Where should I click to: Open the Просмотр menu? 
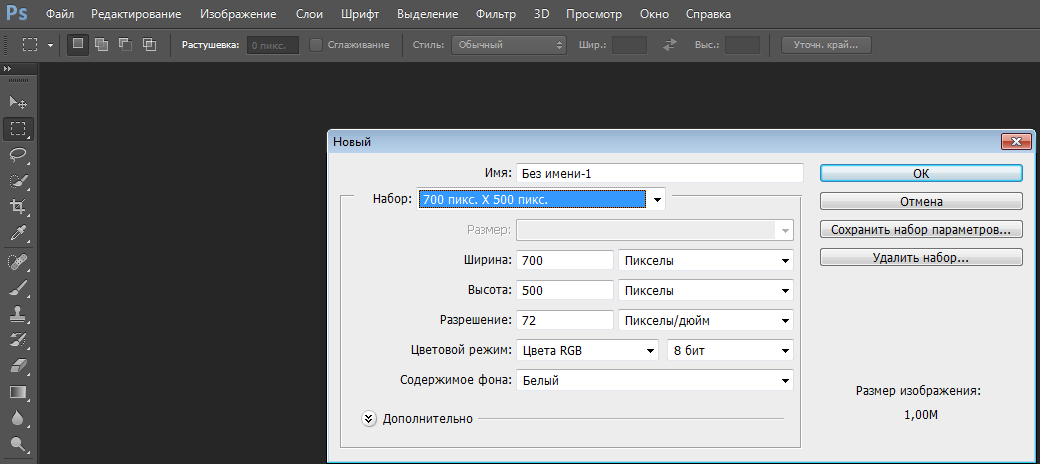pos(594,14)
